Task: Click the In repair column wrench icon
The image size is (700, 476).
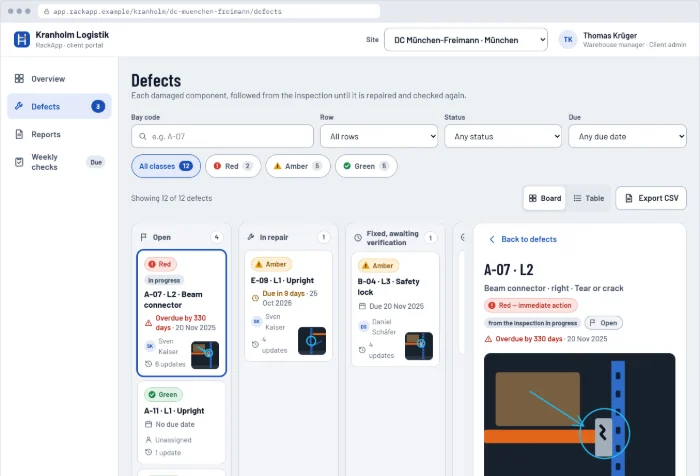Action: [251, 237]
